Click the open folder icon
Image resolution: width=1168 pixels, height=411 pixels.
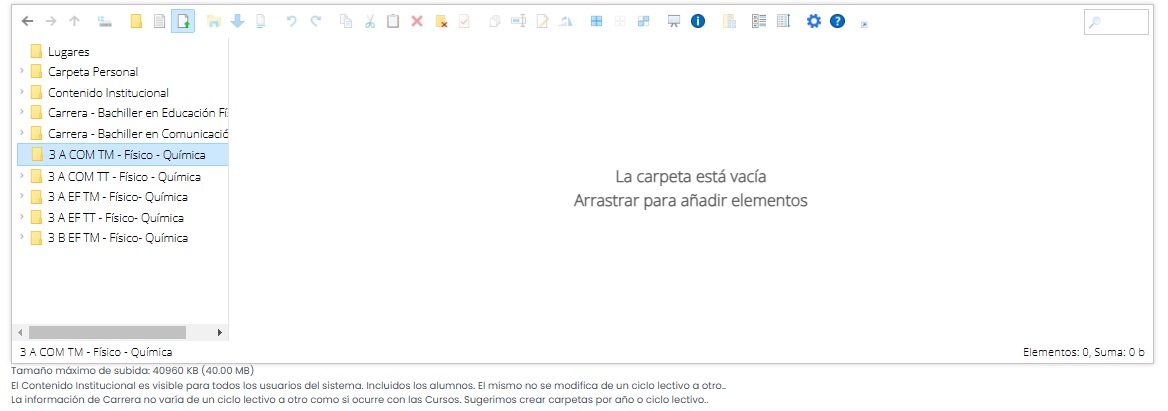tap(214, 22)
